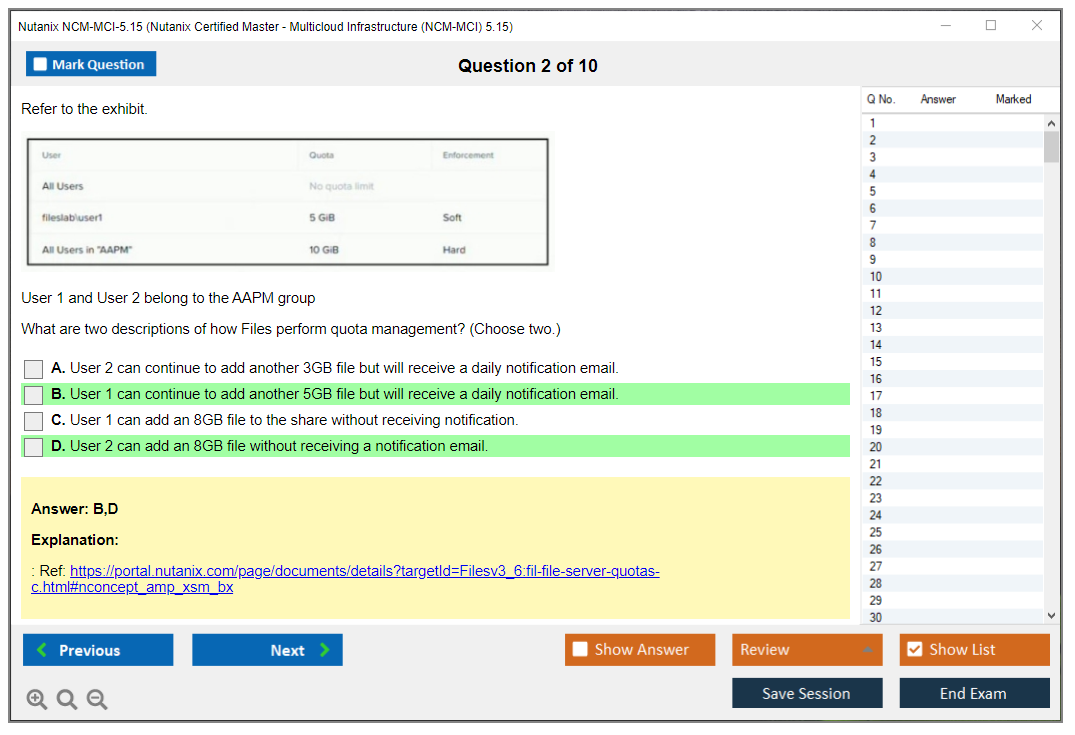The width and height of the screenshot is (1075, 735).
Task: Click the zoom in magnifier icon
Action: pos(37,700)
